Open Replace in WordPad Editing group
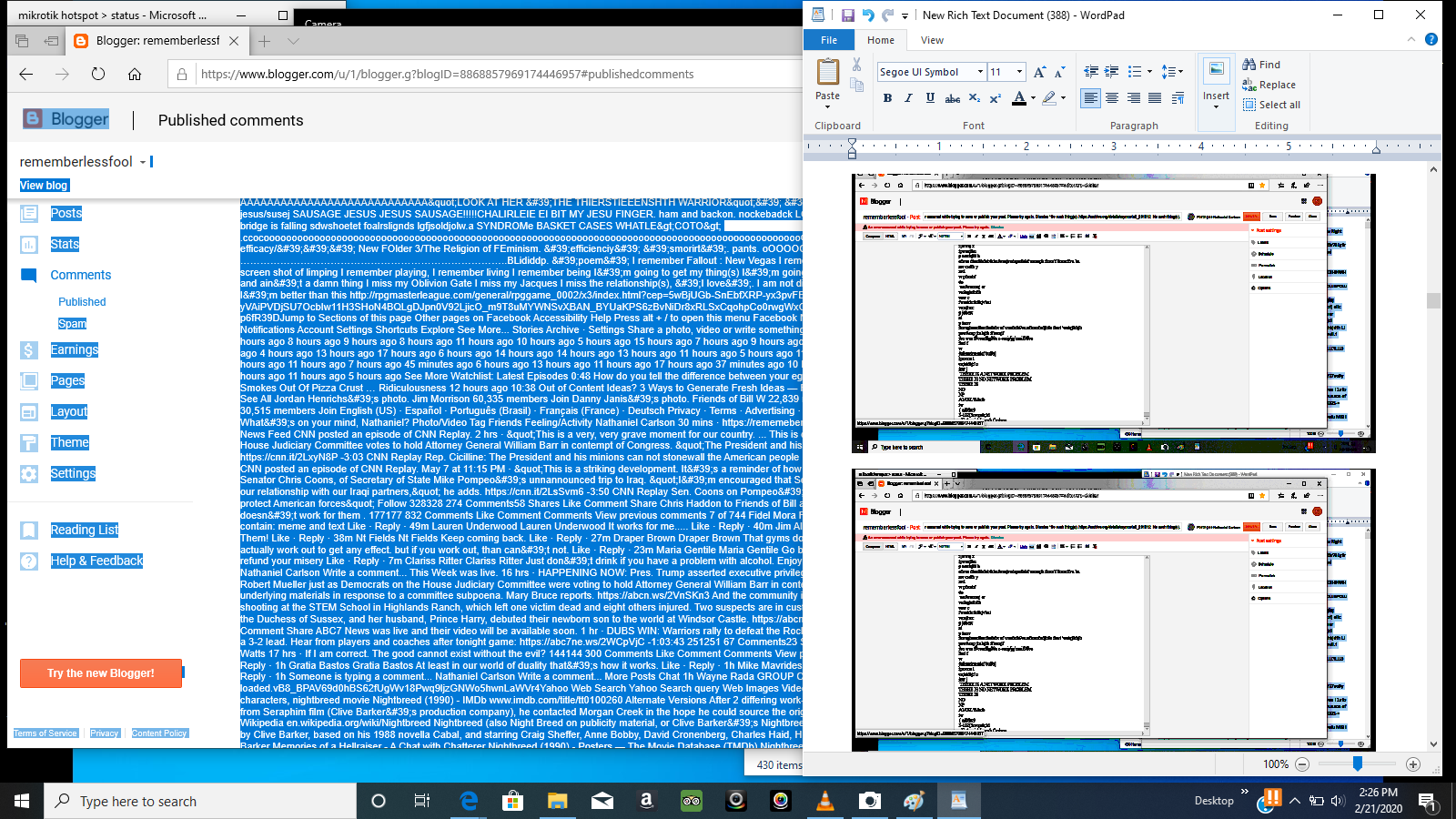The width and height of the screenshot is (1456, 819). point(1269,85)
